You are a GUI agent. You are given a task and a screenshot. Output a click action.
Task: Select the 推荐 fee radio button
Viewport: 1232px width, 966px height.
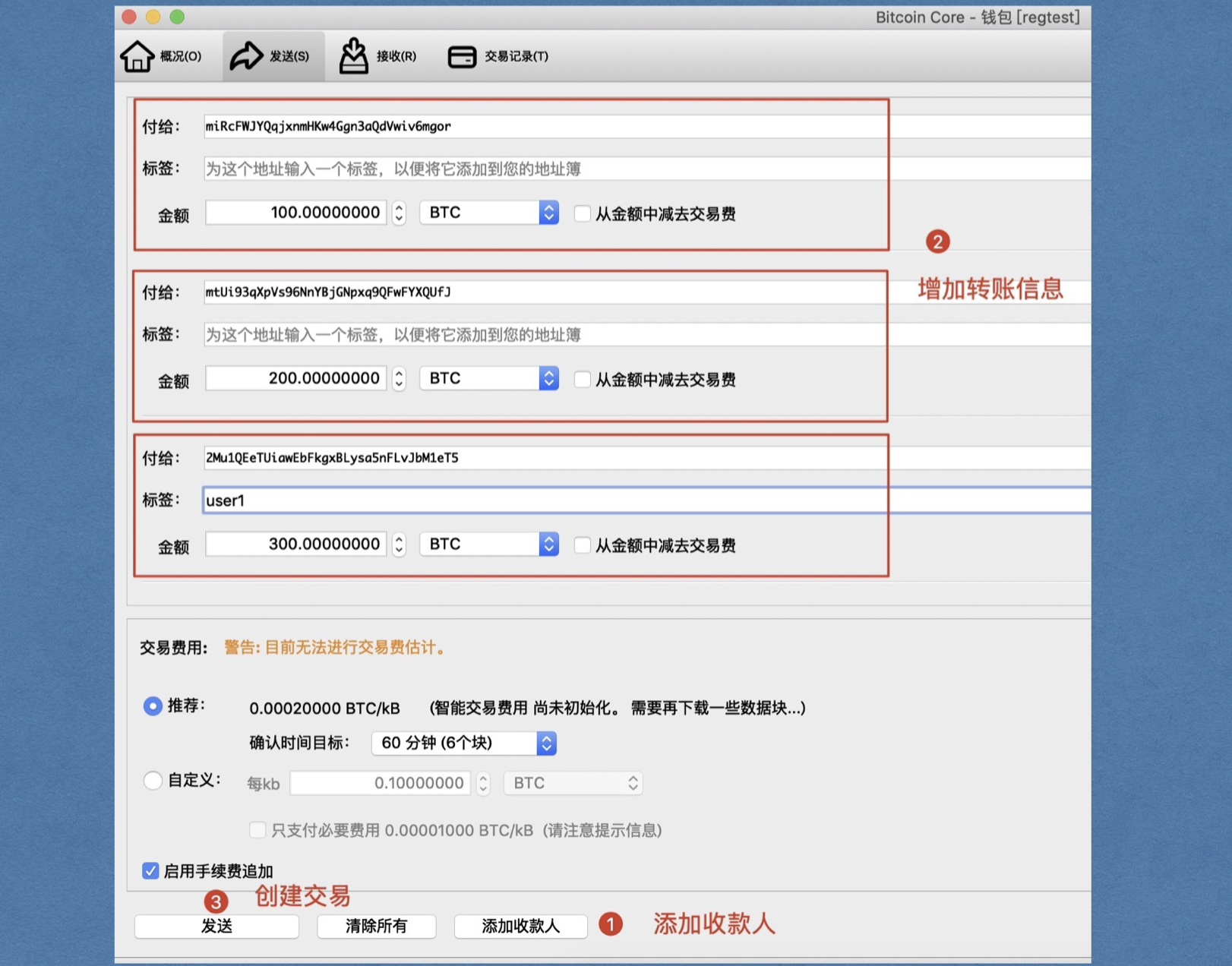[x=153, y=706]
